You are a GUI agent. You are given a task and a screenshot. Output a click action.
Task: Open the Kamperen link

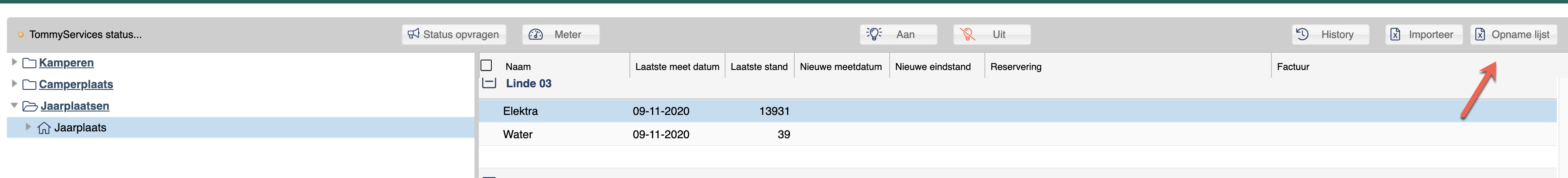tap(66, 63)
